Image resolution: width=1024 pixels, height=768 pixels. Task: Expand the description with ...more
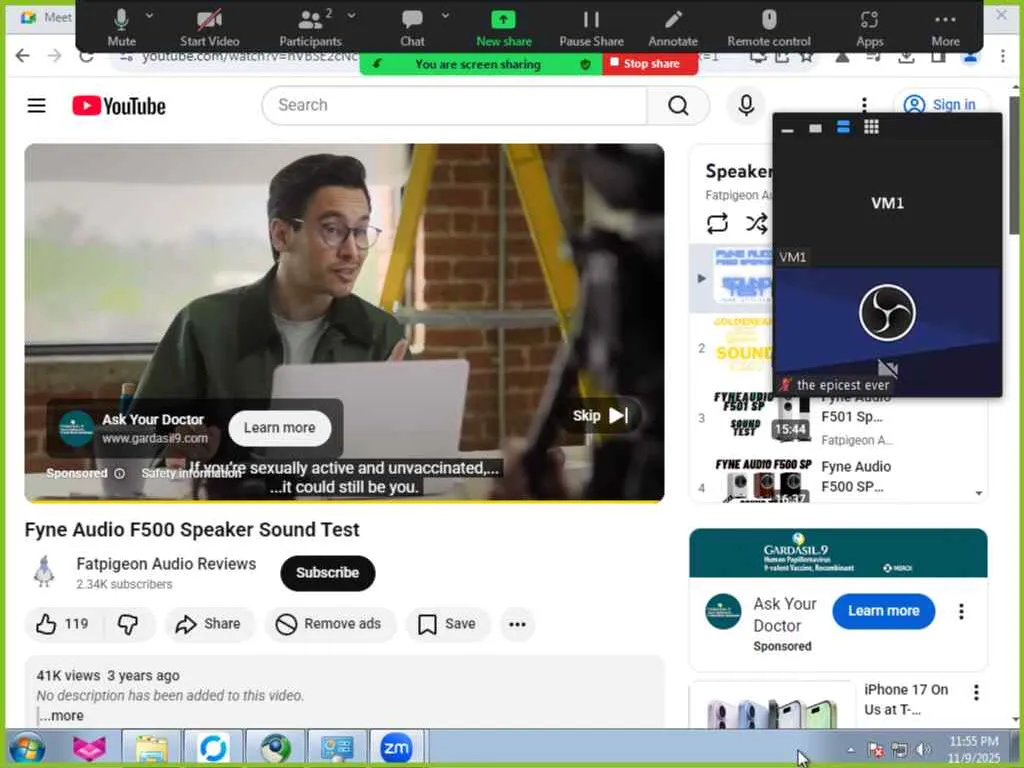pyautogui.click(x=61, y=716)
